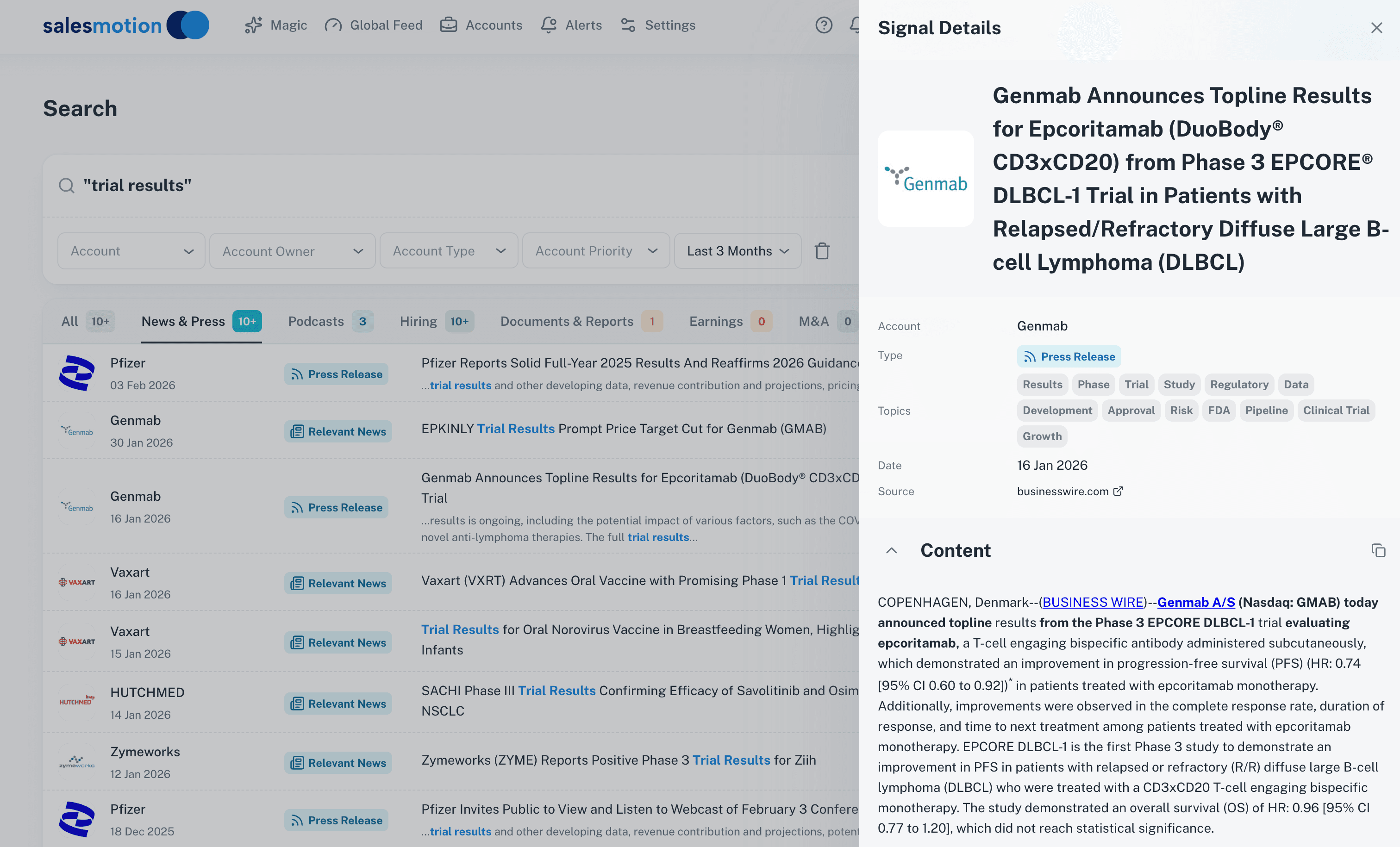Click the Settings sliders icon
Viewport: 1400px width, 847px height.
(x=628, y=25)
